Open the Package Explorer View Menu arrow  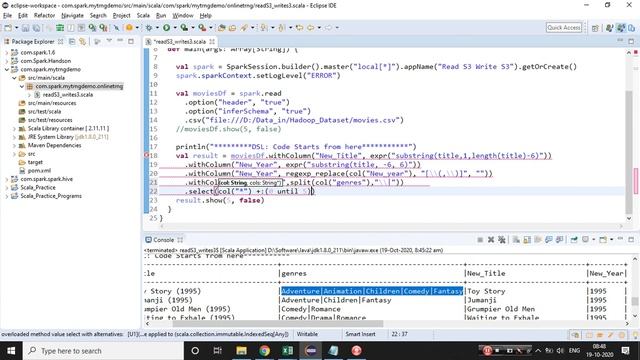pyautogui.click(x=109, y=41)
